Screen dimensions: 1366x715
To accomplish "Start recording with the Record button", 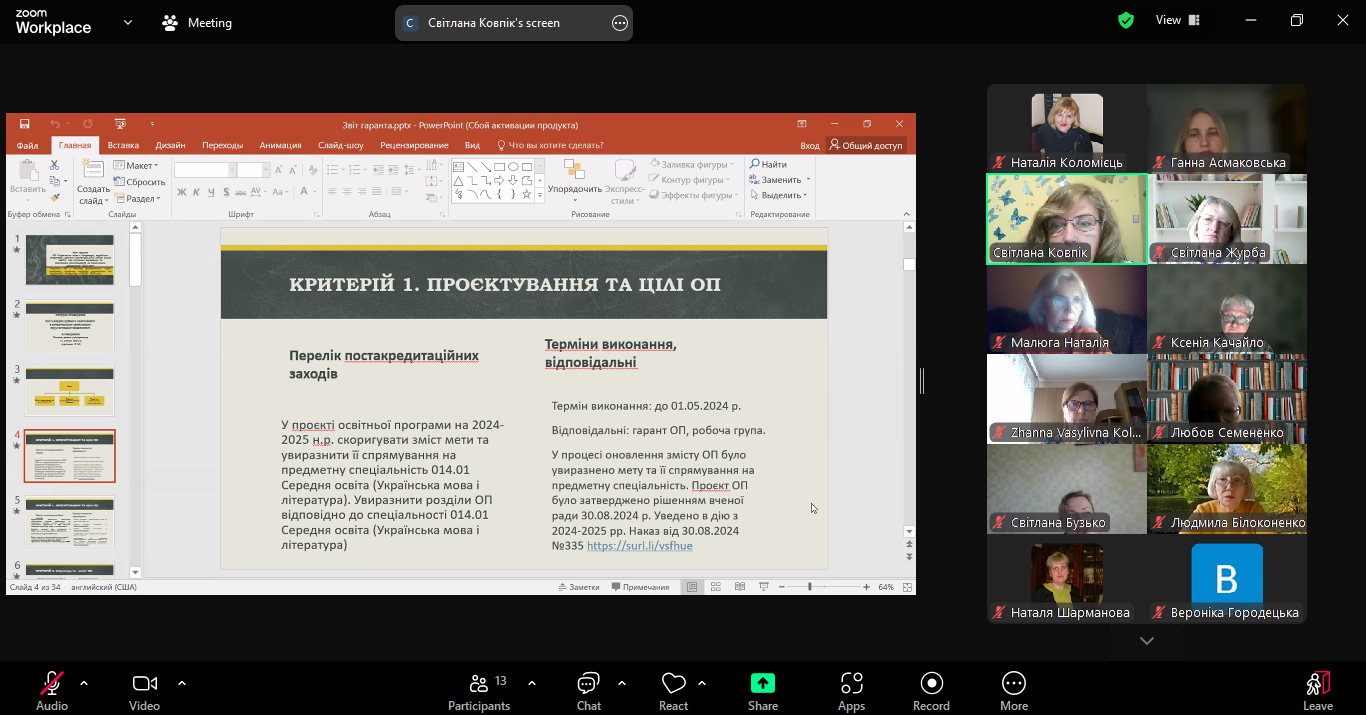I will pyautogui.click(x=931, y=684).
